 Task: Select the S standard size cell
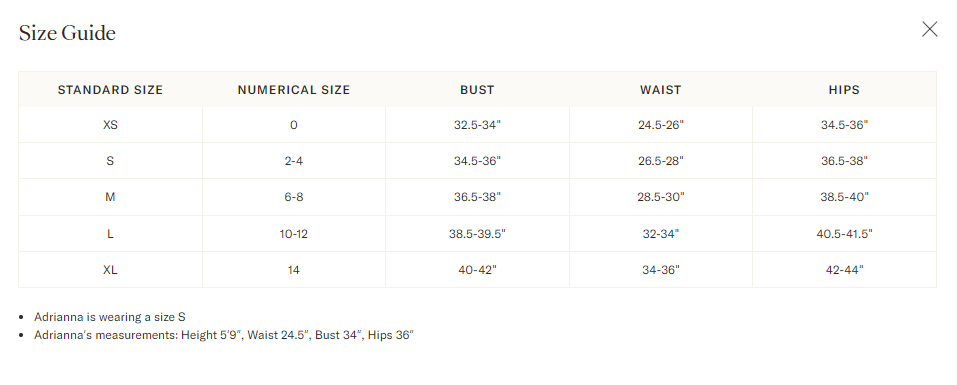(x=110, y=161)
